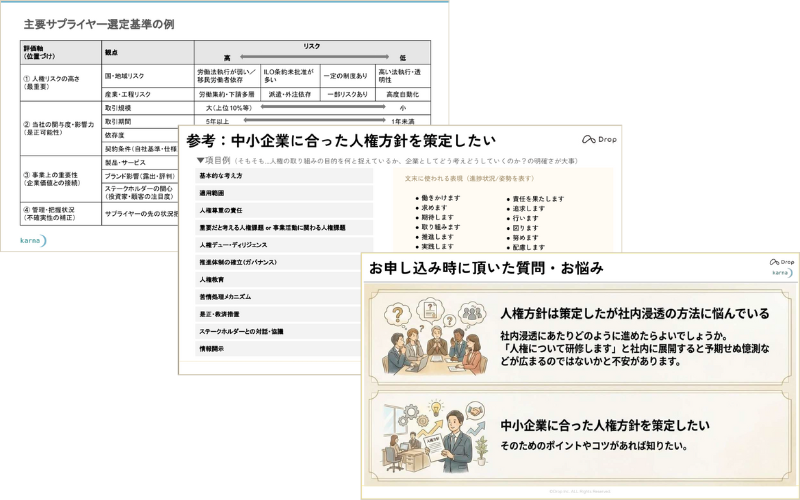Click the 一部リスクあり cell

348,94
